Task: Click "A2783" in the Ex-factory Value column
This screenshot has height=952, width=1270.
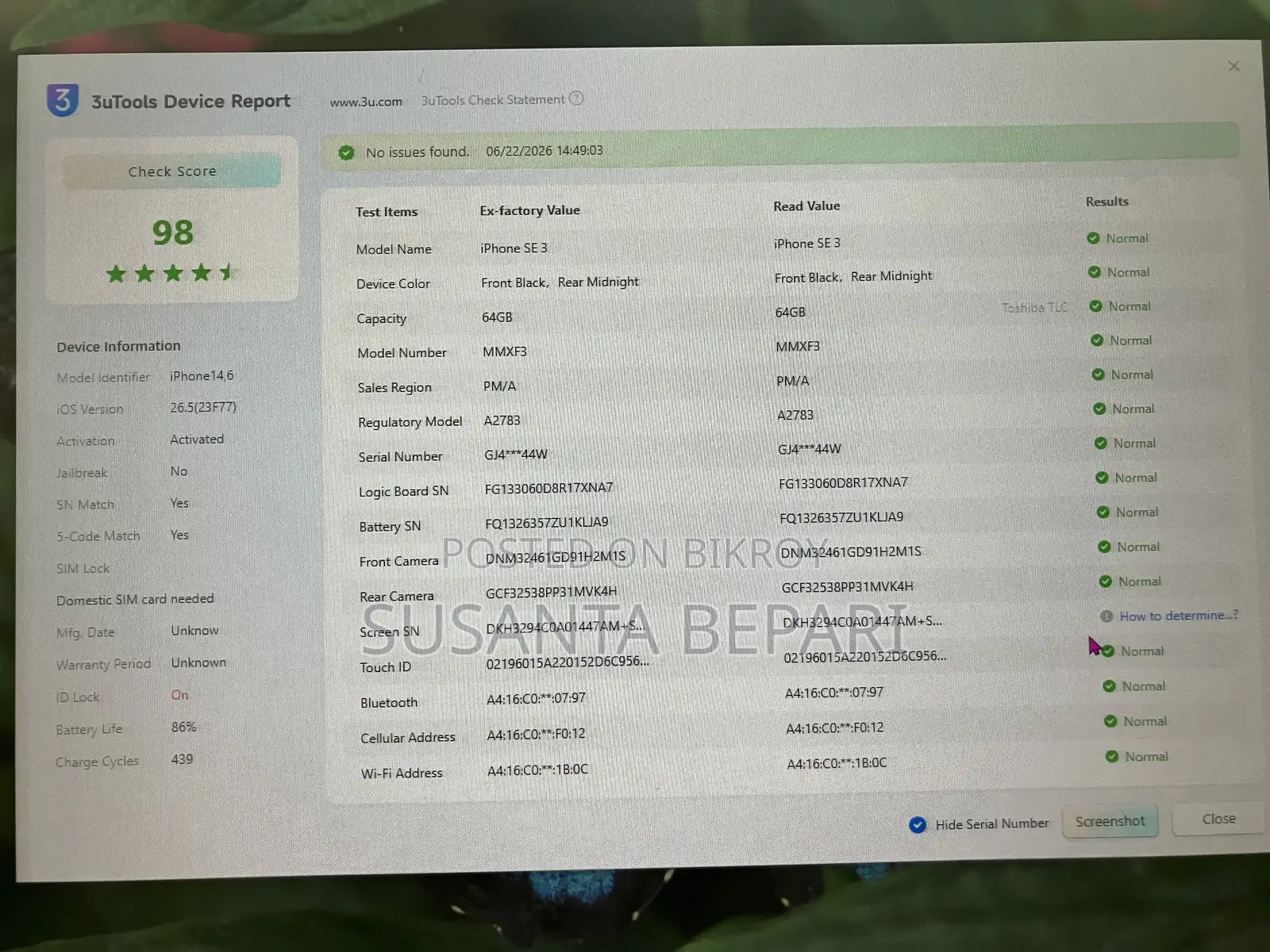Action: click(502, 420)
